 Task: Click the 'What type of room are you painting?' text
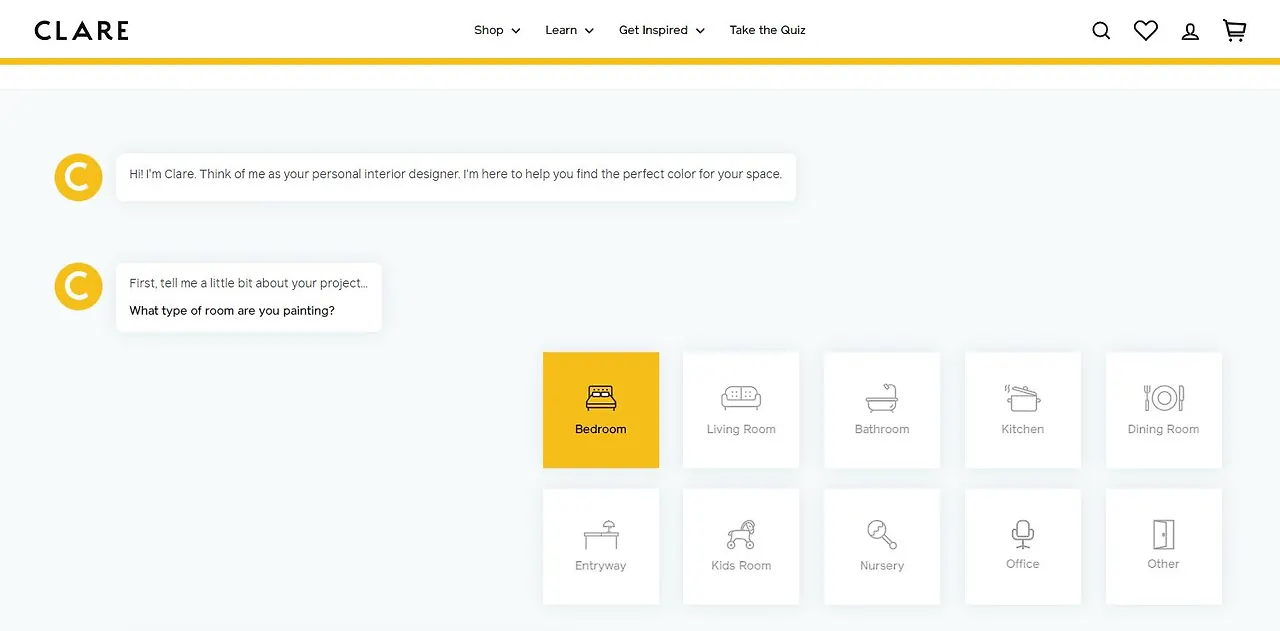coord(232,311)
